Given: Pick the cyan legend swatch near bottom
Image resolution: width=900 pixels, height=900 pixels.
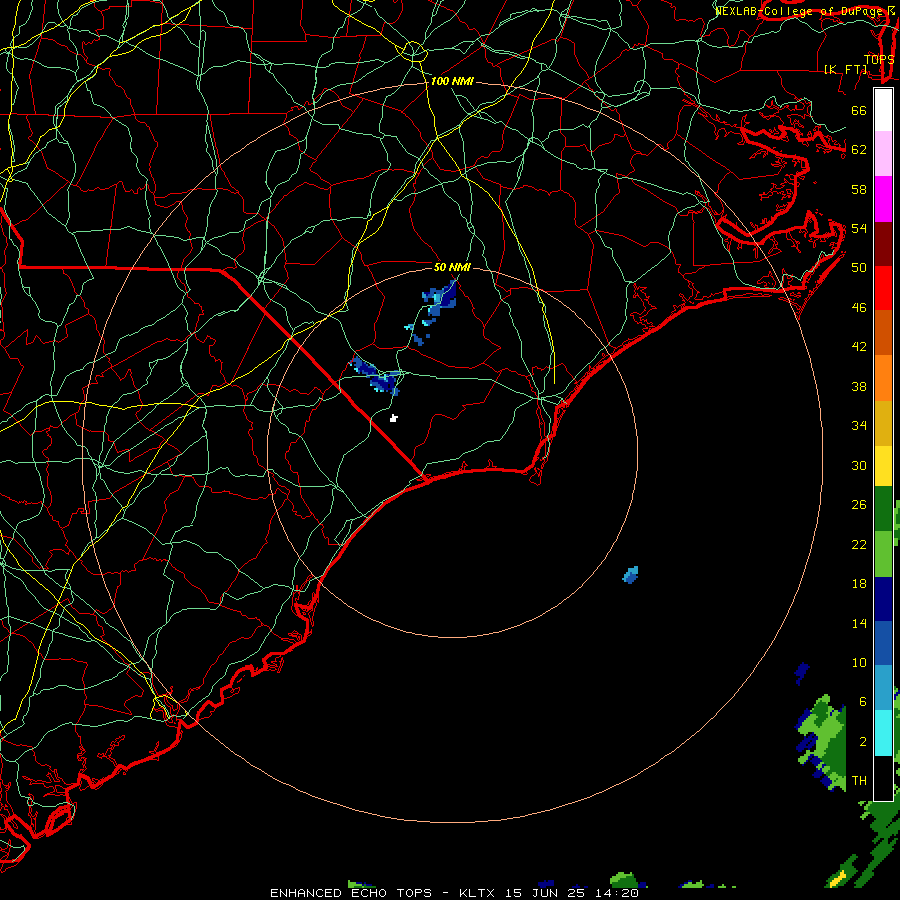Looking at the screenshot, I should tap(883, 733).
